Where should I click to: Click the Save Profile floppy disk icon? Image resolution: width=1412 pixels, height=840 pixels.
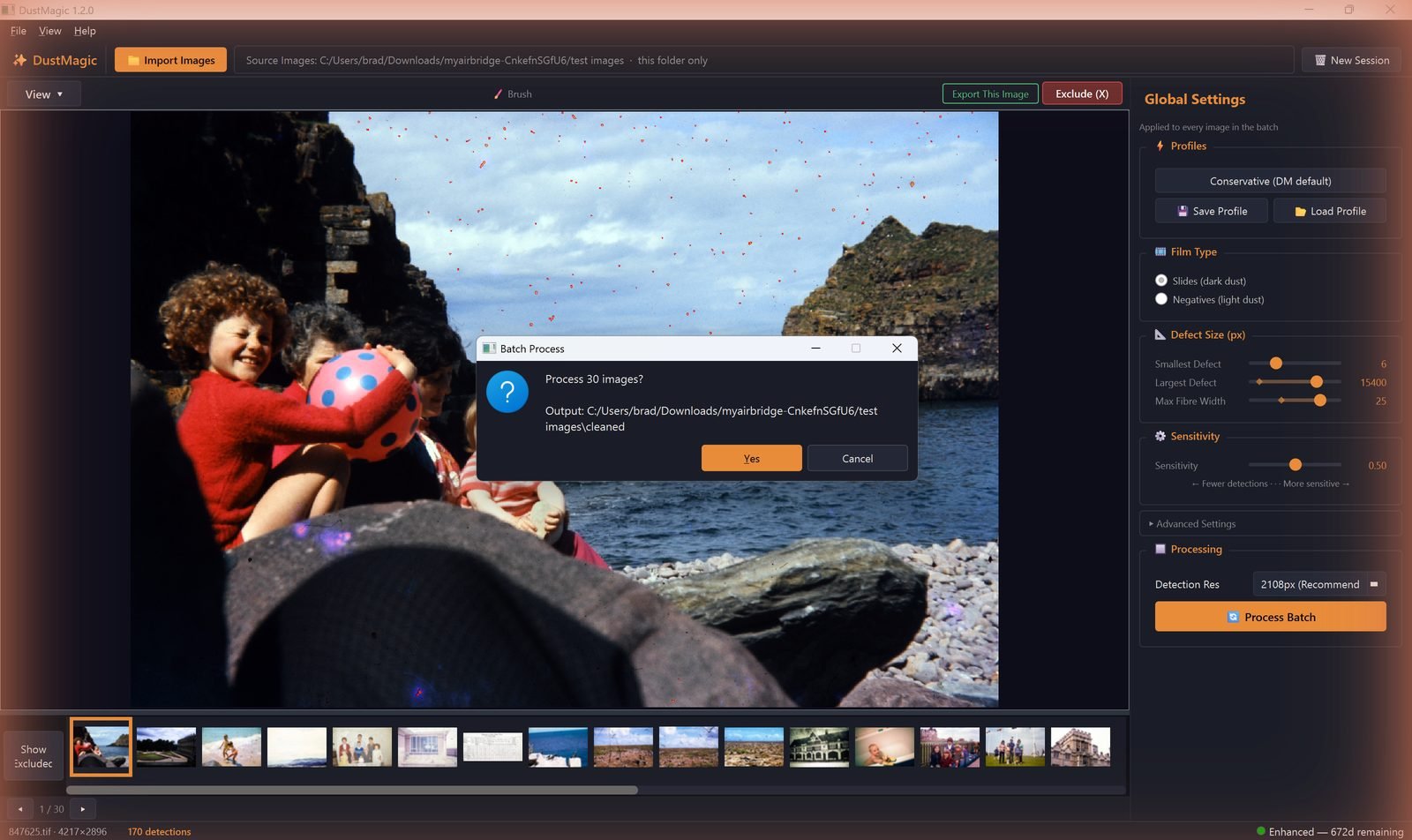point(1183,211)
